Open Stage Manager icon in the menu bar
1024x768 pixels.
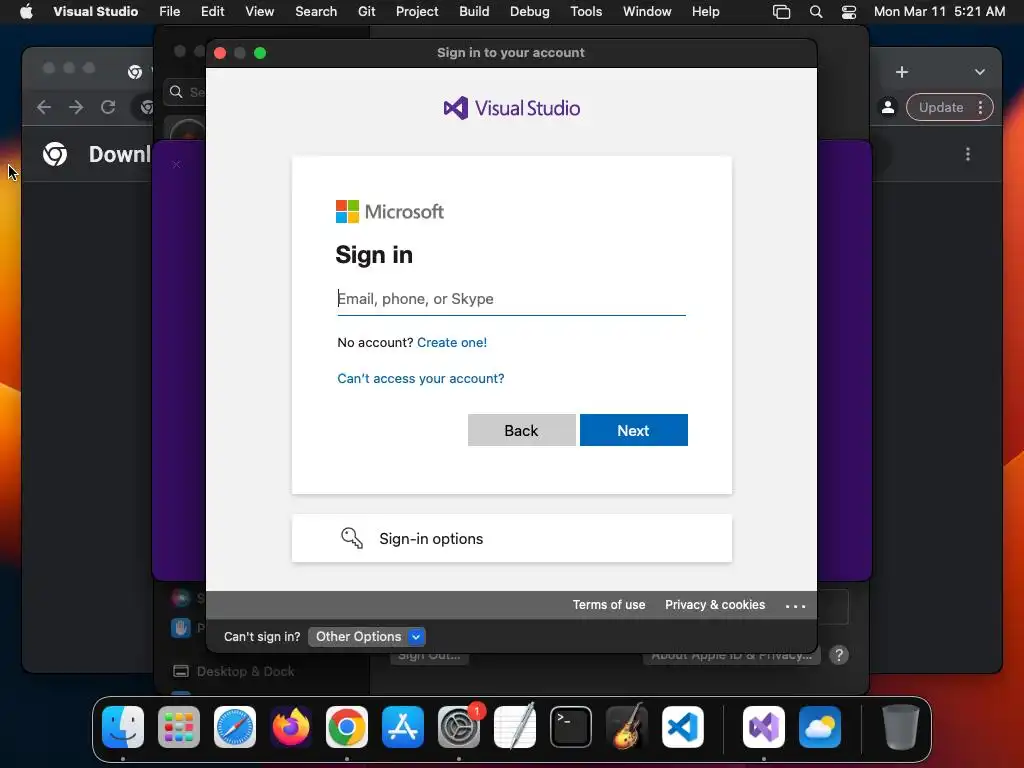[782, 12]
